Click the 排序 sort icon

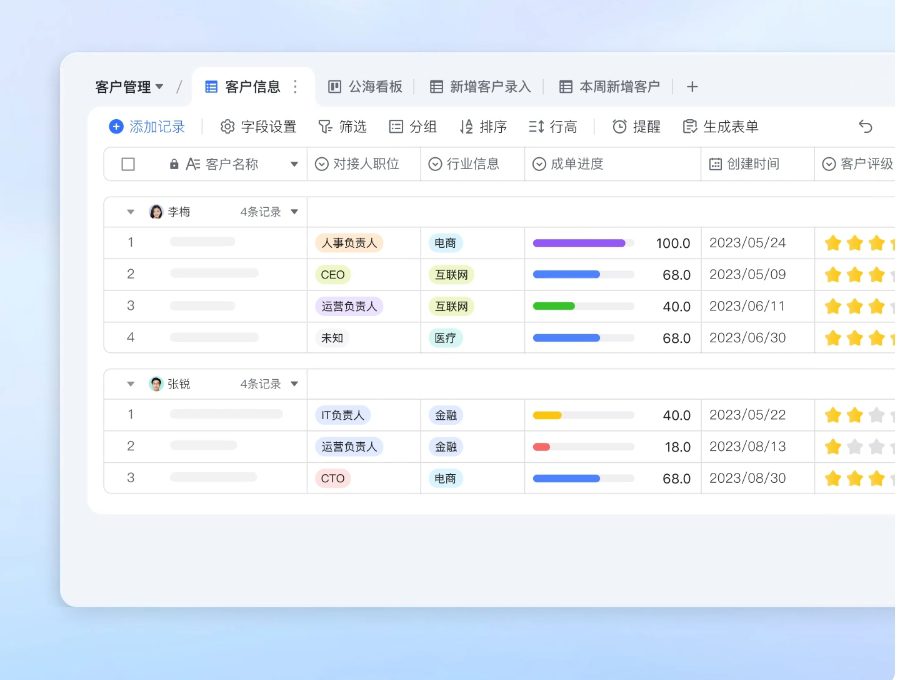tap(466, 126)
